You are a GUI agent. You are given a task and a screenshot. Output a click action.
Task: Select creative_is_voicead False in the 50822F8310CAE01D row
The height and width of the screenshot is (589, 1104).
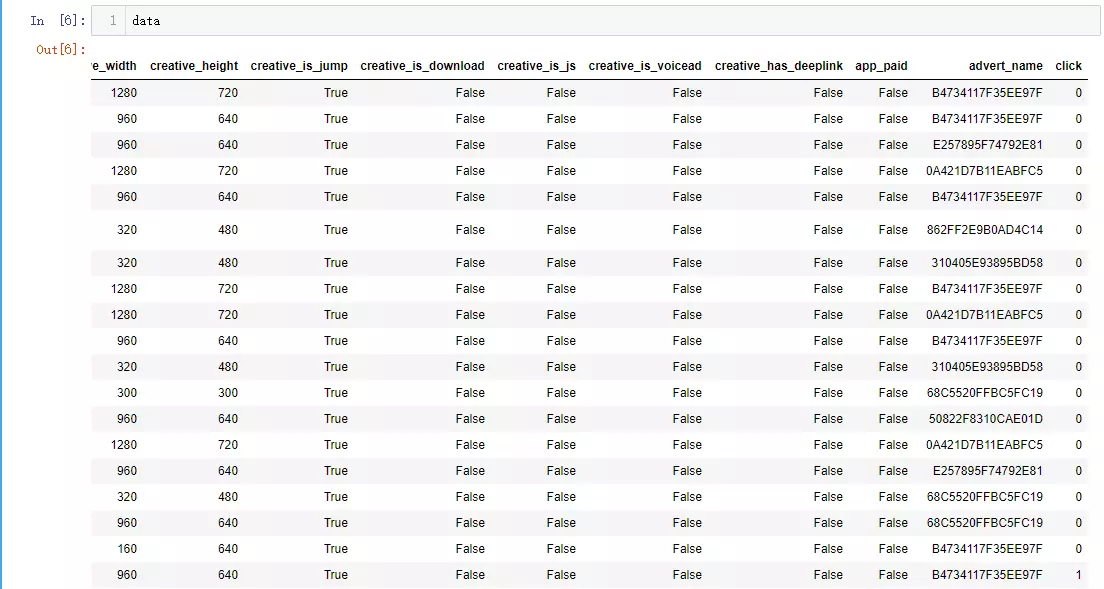pos(687,419)
